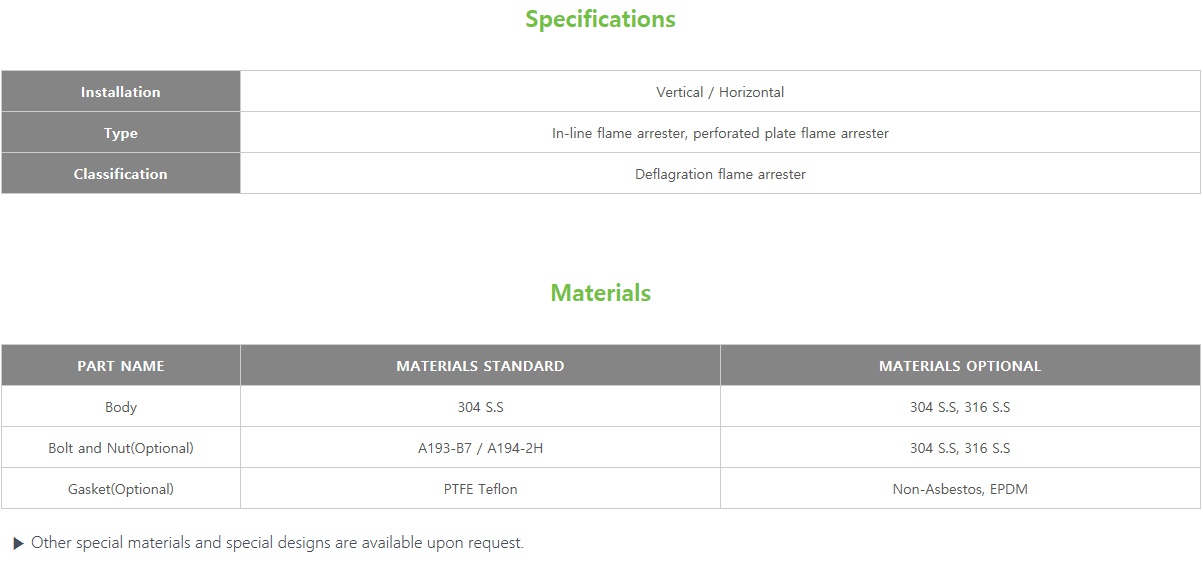Click the Gasket(Optional) cell
The height and width of the screenshot is (567, 1203).
121,489
